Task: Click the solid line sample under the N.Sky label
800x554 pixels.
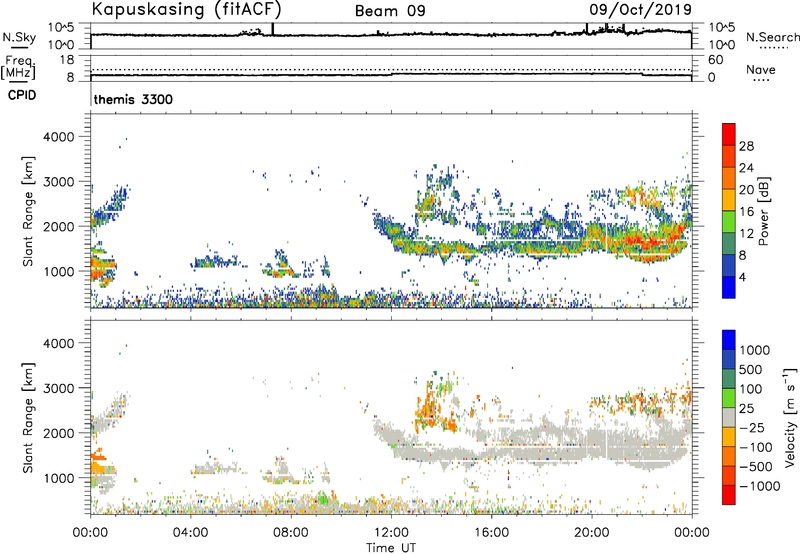Action: click(19, 47)
